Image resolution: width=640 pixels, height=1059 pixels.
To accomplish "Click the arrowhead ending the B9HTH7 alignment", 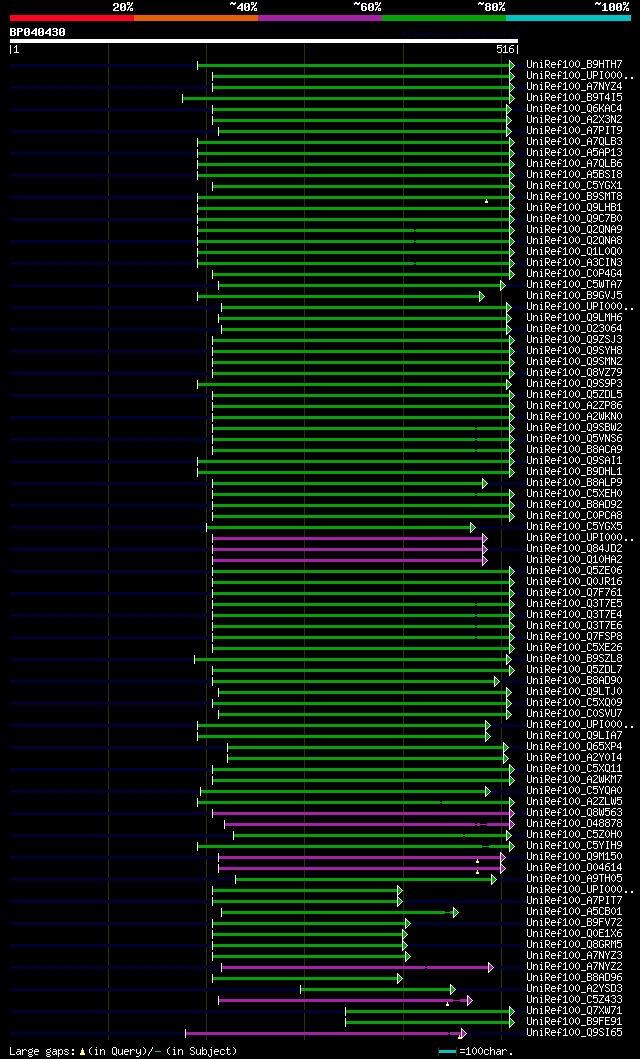I will [512, 65].
